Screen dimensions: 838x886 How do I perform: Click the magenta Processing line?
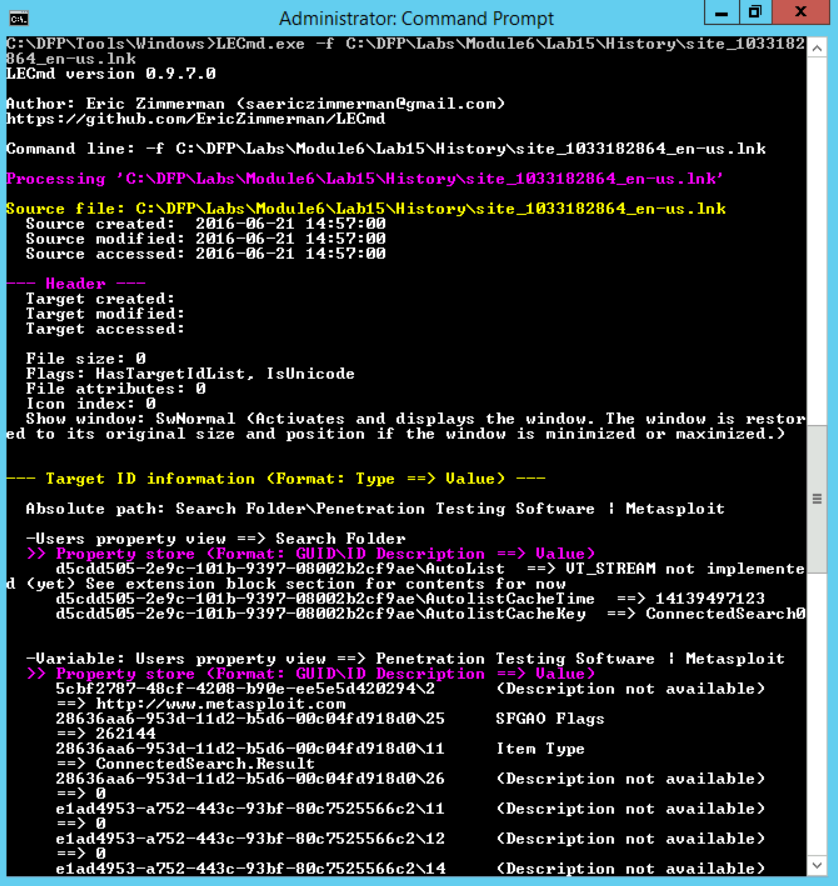pos(365,179)
